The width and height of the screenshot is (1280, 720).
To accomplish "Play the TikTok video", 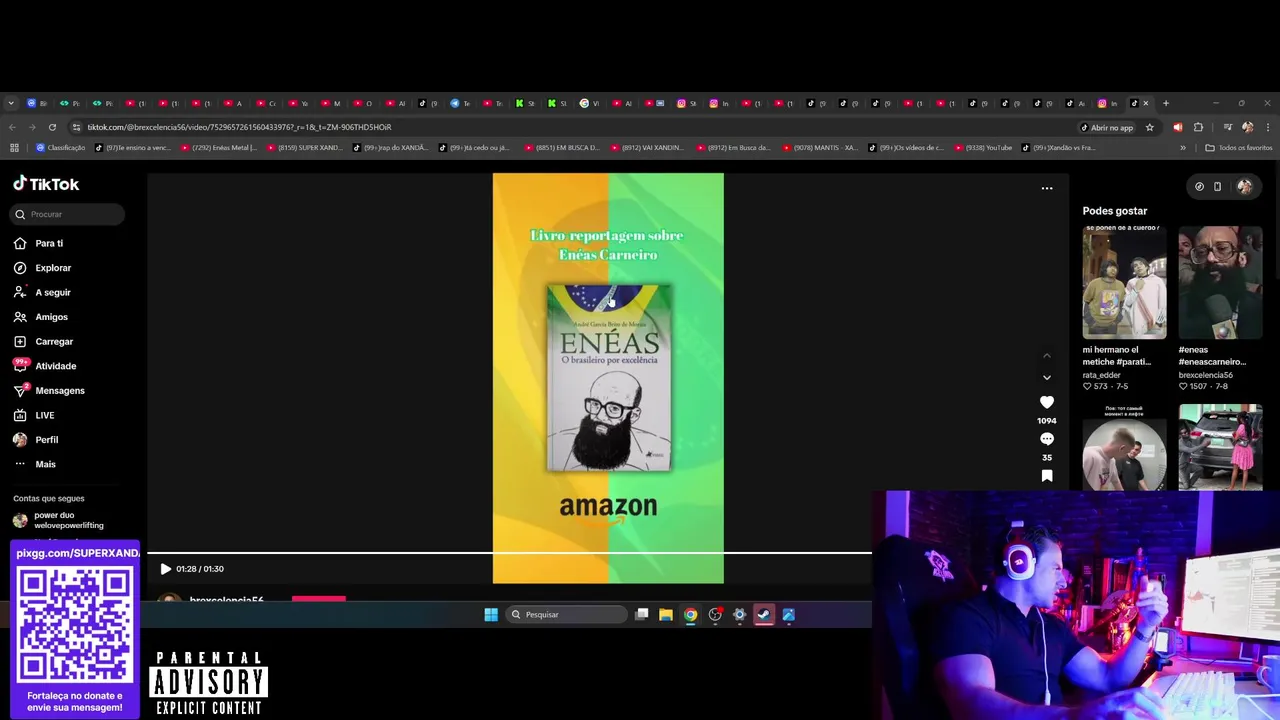I will tap(166, 569).
